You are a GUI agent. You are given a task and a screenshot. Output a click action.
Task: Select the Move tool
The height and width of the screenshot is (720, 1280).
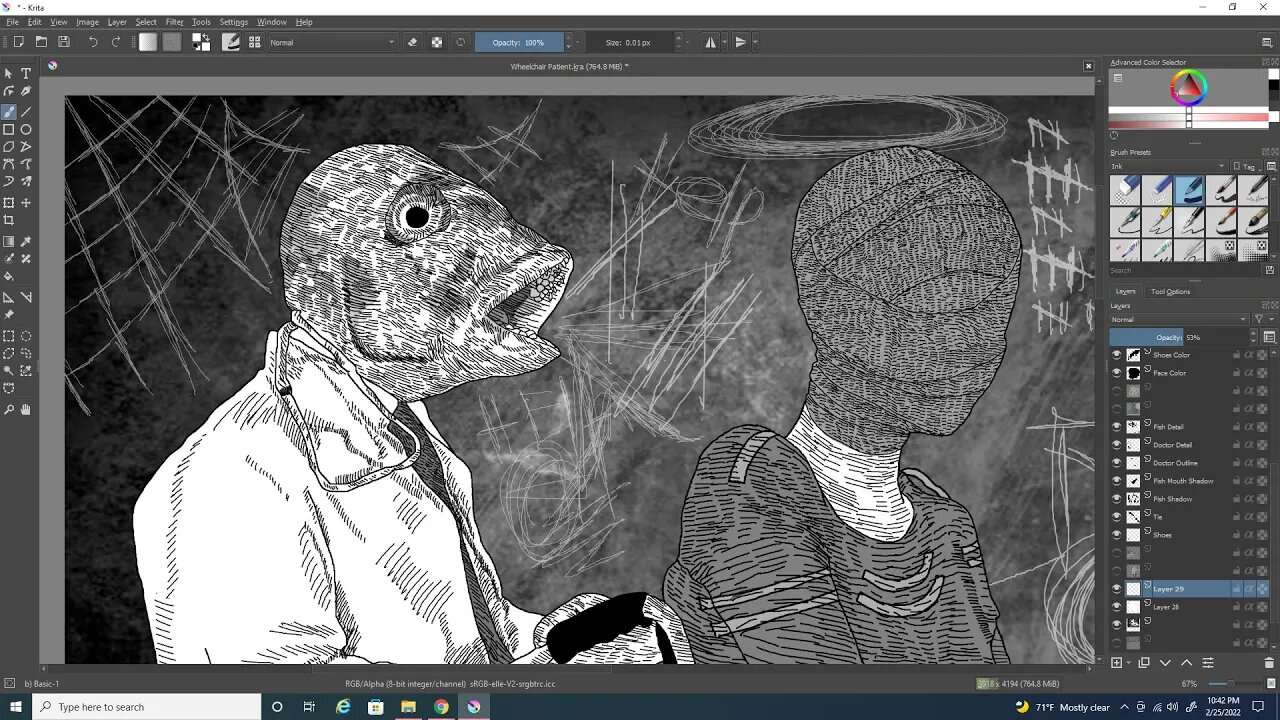pyautogui.click(x=26, y=202)
